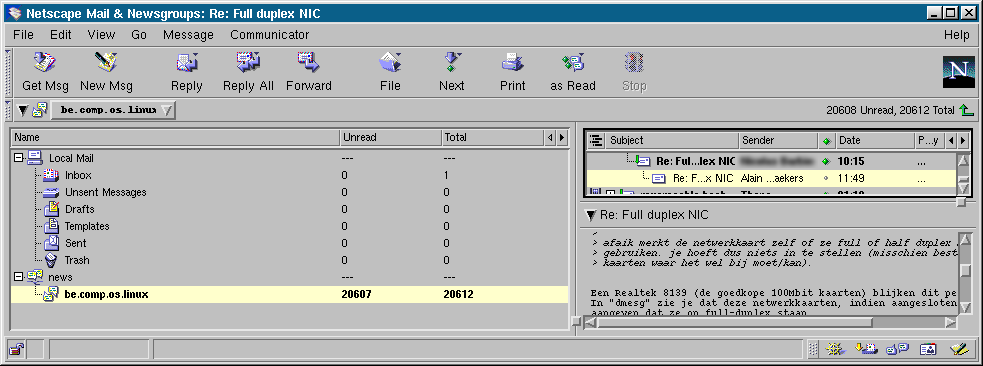983x366 pixels.
Task: Click the green up-arrow parent folder icon
Action: tap(966, 110)
